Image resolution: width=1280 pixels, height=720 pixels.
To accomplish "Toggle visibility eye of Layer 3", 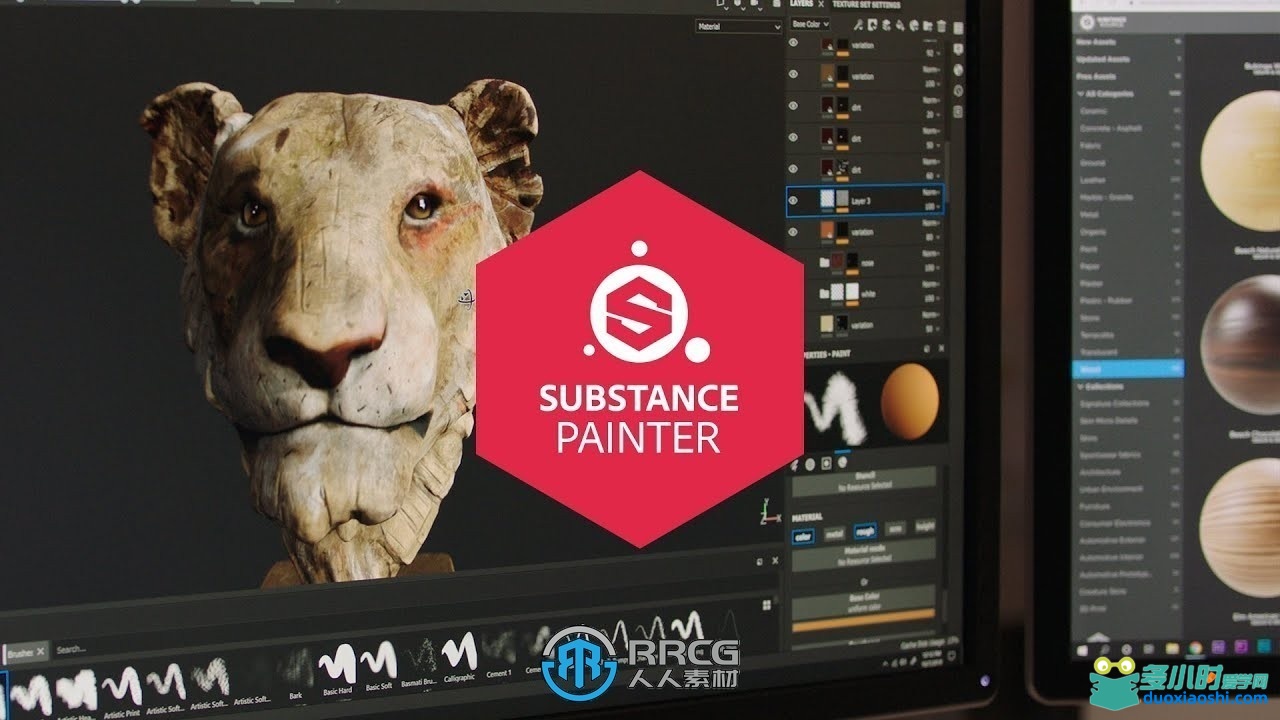I will point(793,201).
